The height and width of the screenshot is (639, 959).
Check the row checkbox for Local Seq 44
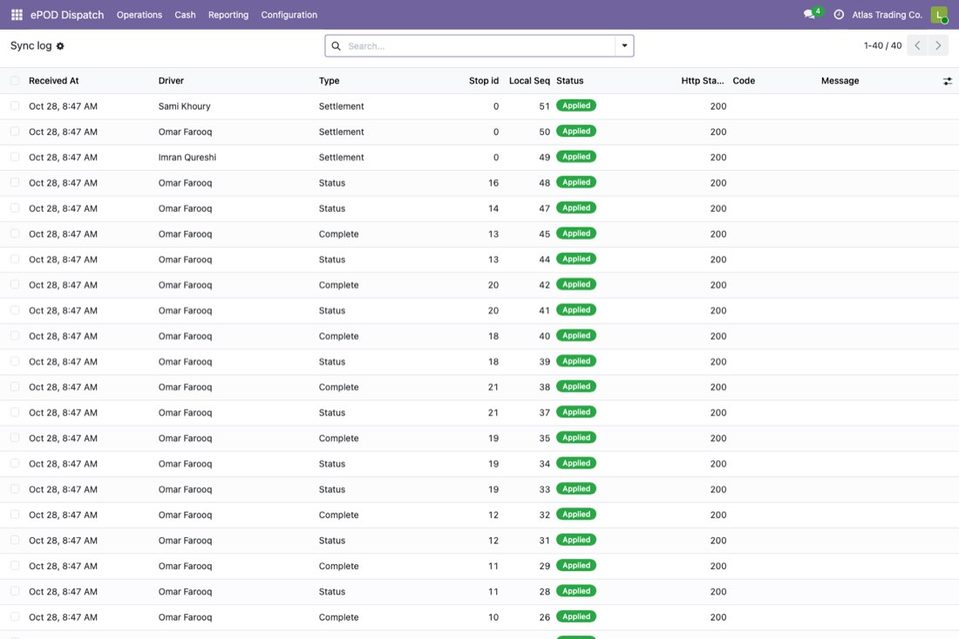(15, 259)
